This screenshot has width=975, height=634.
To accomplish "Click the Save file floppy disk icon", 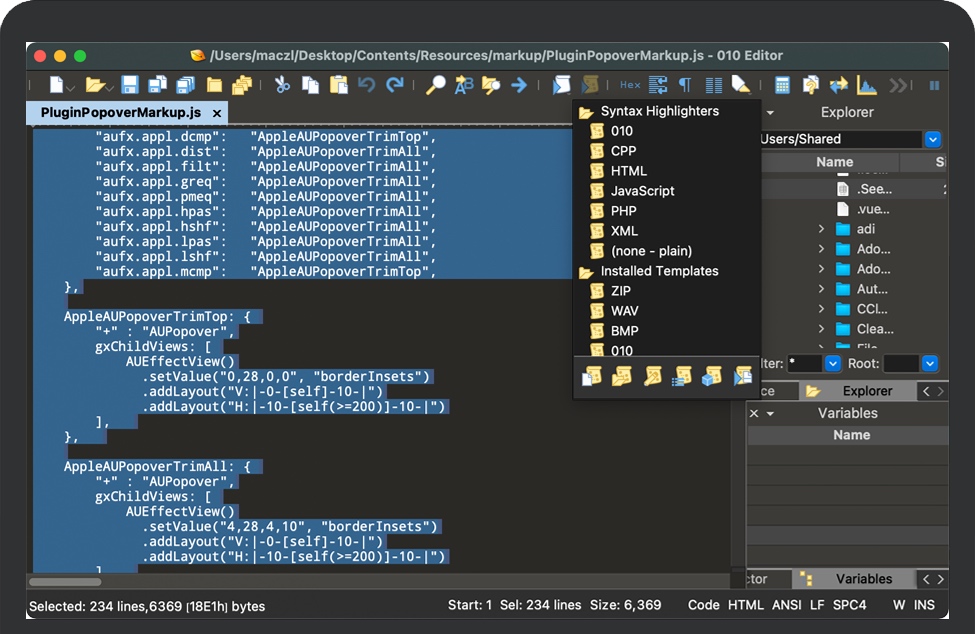I will coord(130,85).
